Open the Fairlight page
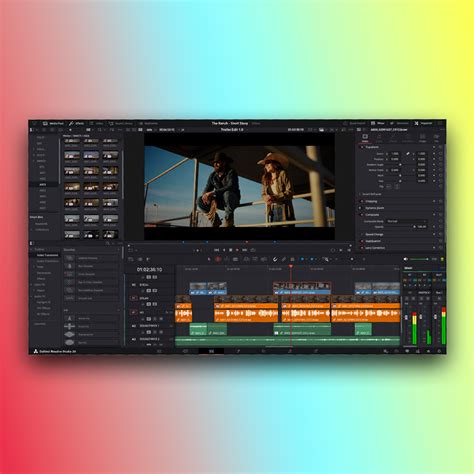Viewport: 474px width, 474px height. (290, 351)
